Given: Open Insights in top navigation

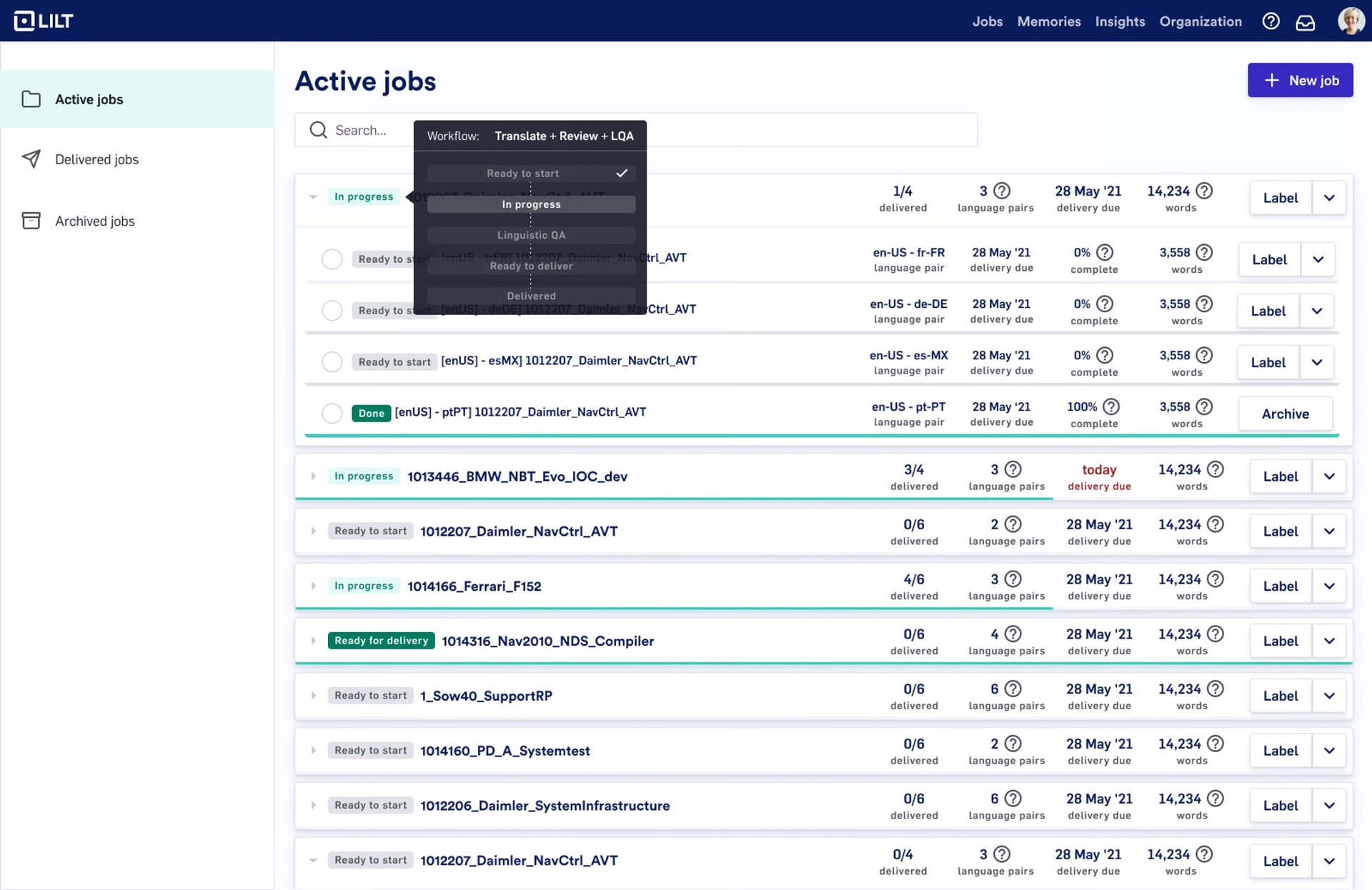Looking at the screenshot, I should pyautogui.click(x=1120, y=21).
